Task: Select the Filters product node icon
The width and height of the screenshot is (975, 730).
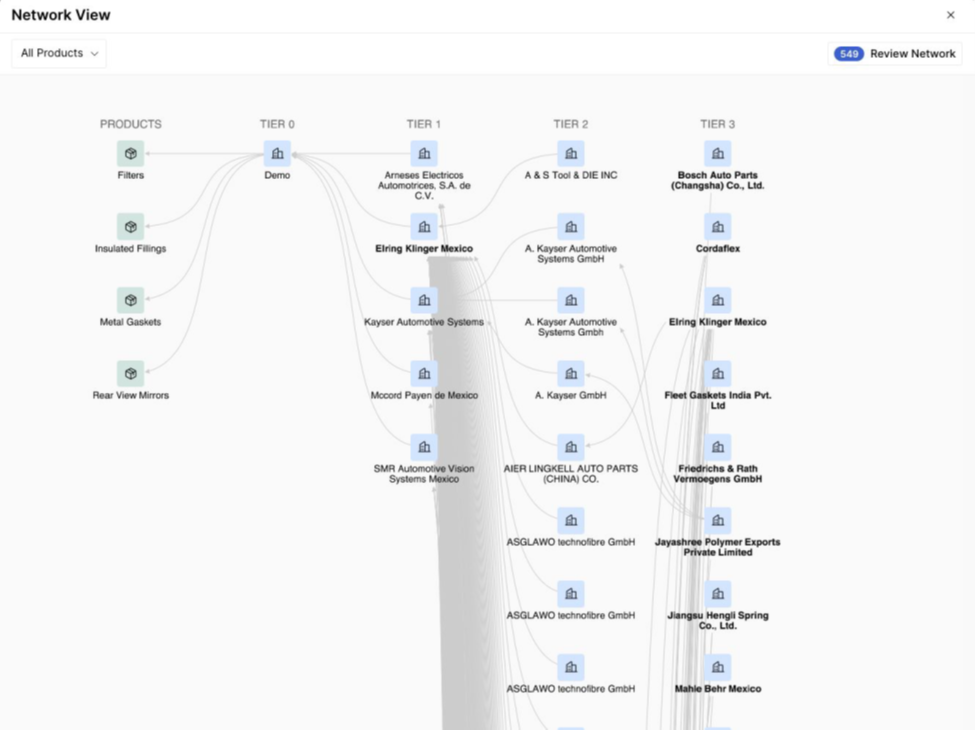Action: coord(131,154)
